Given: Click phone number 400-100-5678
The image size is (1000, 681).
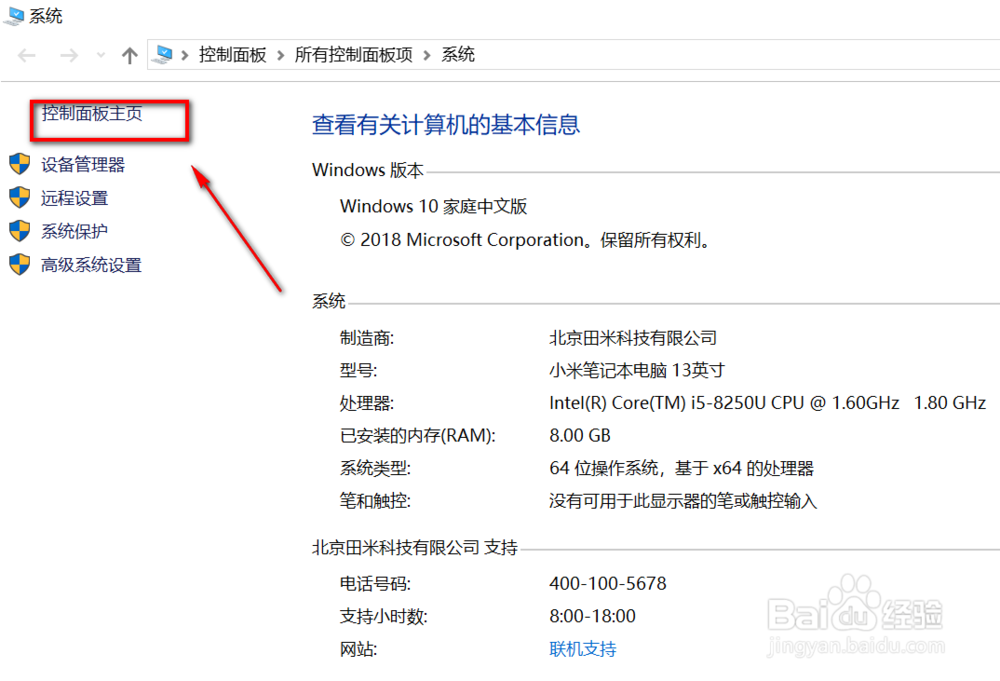Looking at the screenshot, I should pos(608,583).
